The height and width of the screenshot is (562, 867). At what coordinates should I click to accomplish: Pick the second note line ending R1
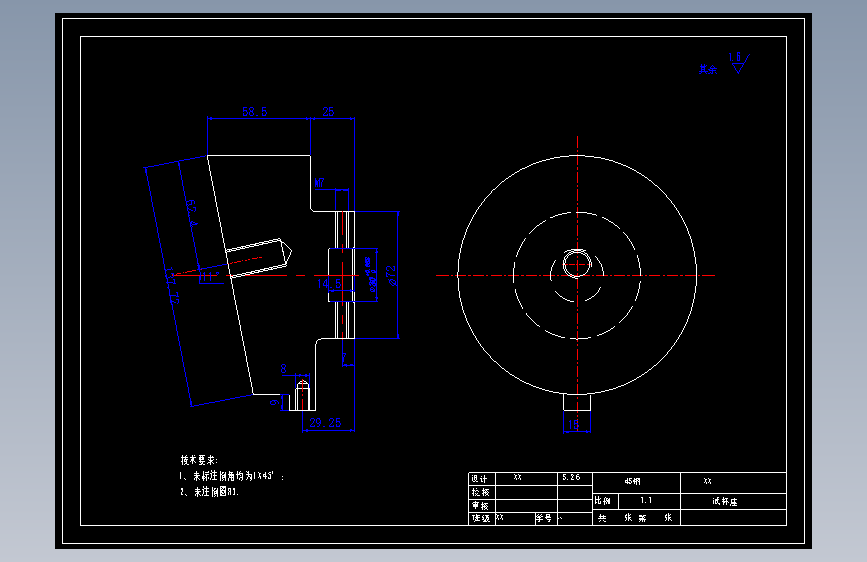[x=210, y=492]
